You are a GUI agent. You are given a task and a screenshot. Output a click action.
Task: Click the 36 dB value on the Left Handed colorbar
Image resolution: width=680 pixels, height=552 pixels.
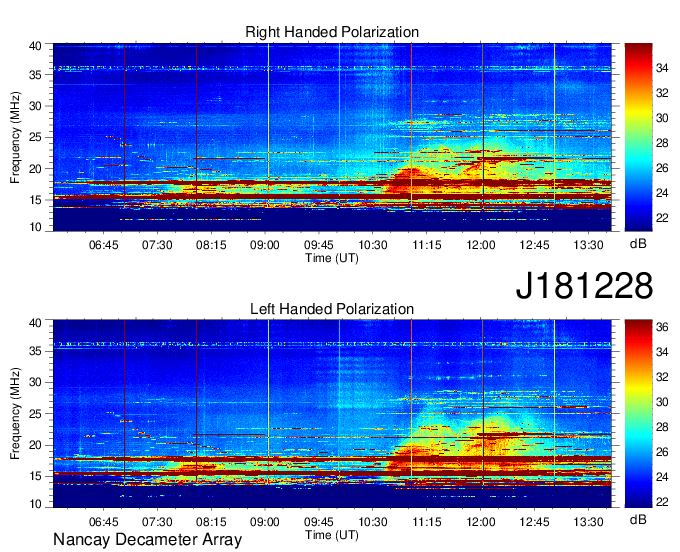coord(662,327)
